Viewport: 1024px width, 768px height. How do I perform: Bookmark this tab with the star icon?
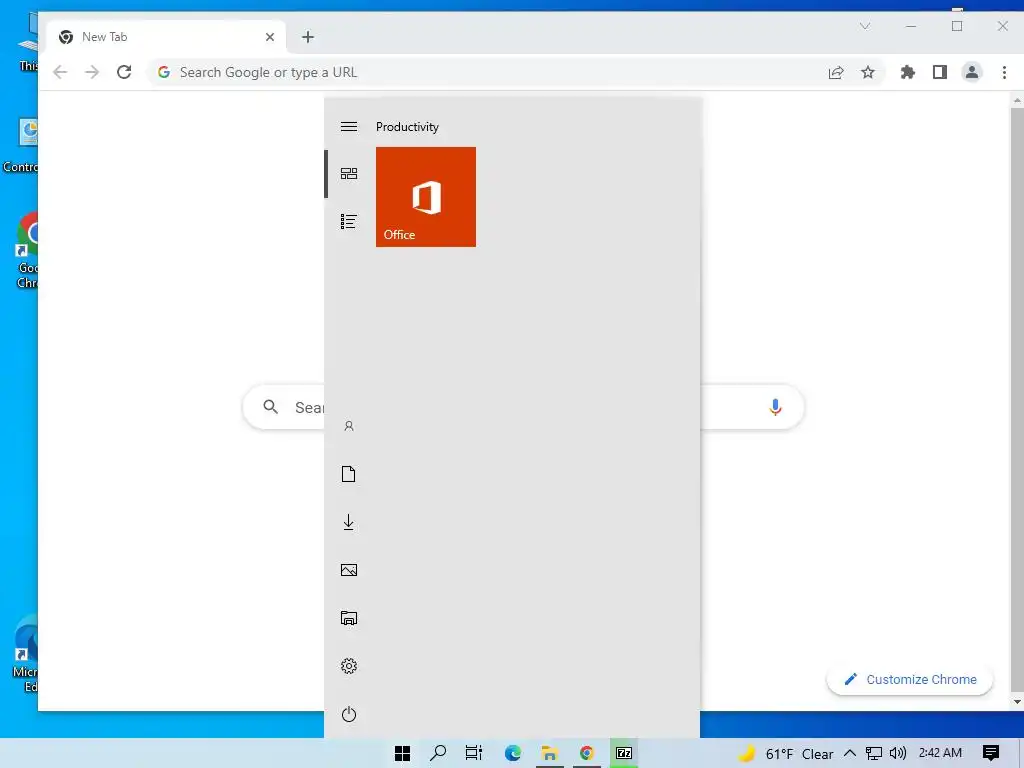pos(868,72)
